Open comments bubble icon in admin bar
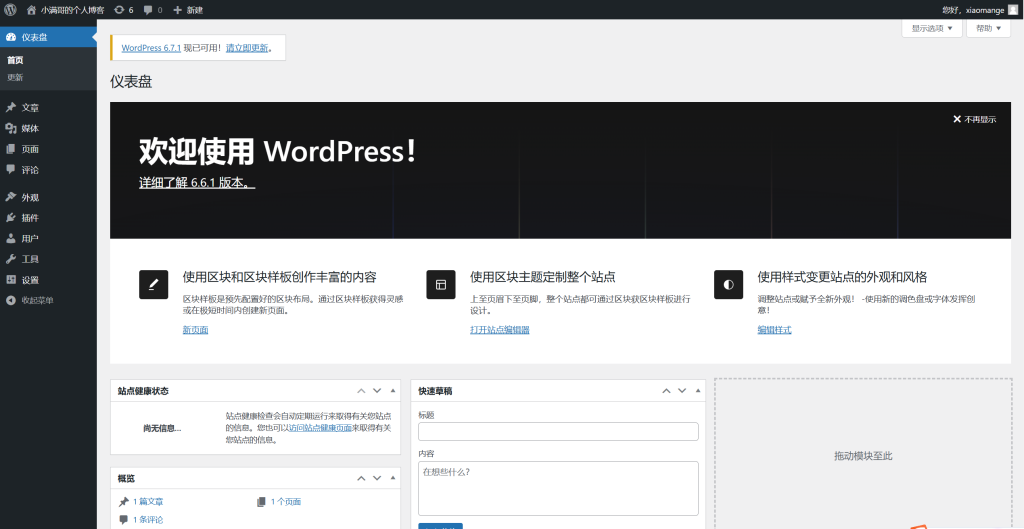The width and height of the screenshot is (1024, 529). [x=148, y=10]
